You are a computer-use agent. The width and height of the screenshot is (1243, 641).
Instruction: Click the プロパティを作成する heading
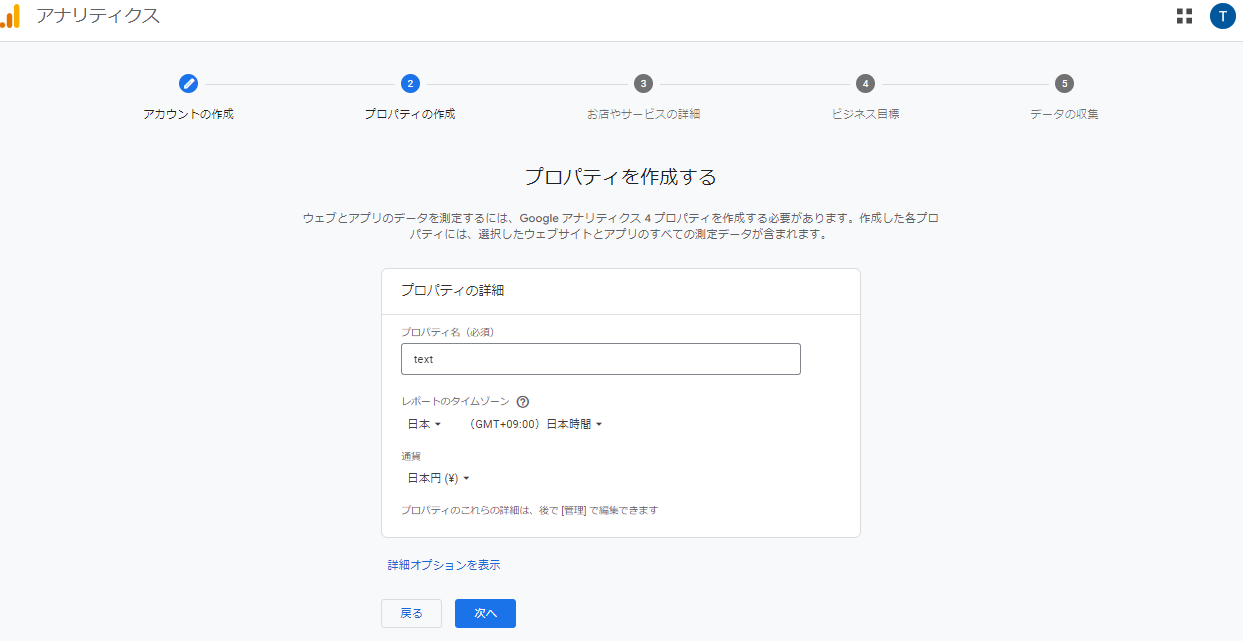(x=621, y=177)
